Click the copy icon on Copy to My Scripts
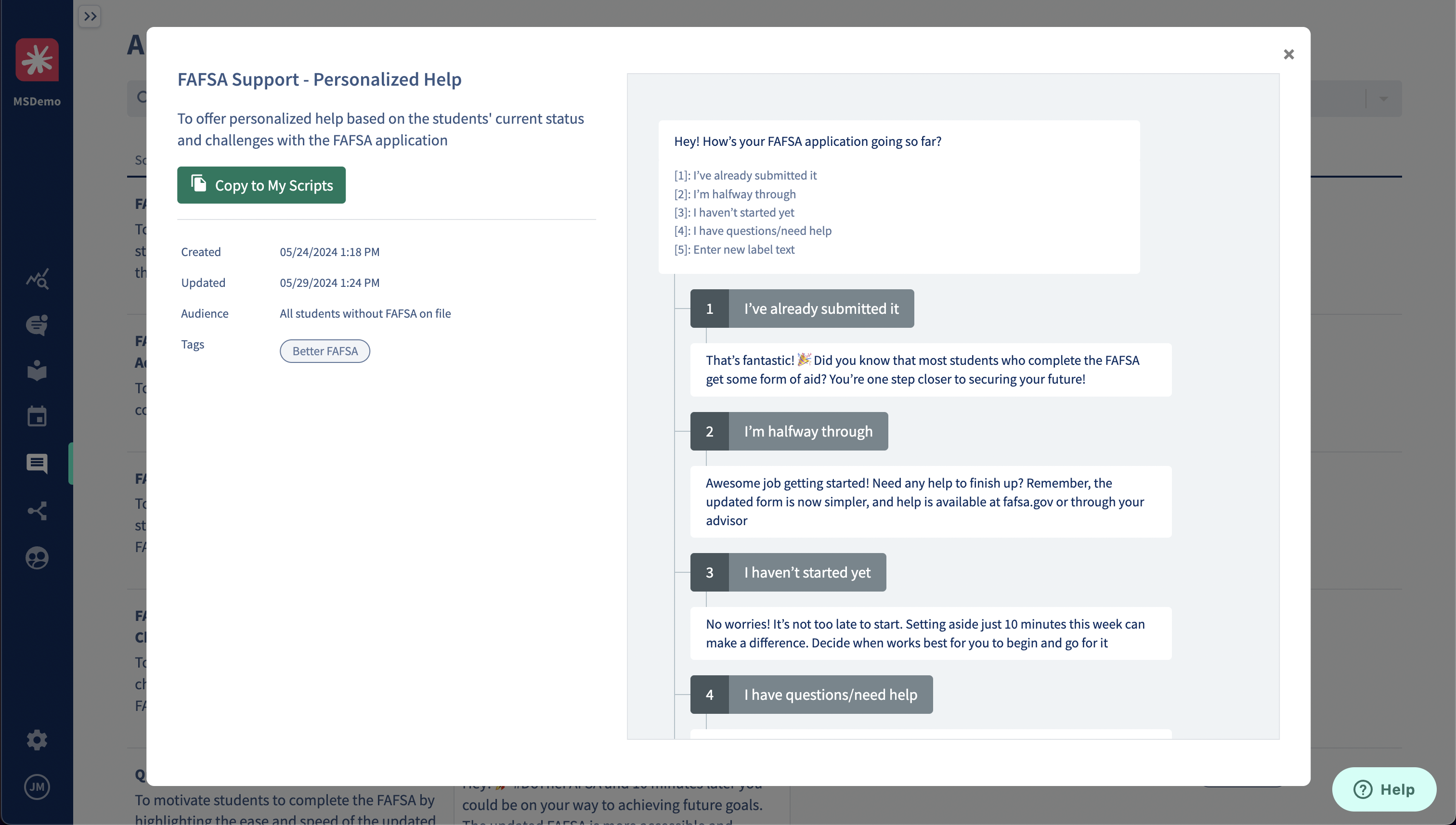 (x=198, y=183)
